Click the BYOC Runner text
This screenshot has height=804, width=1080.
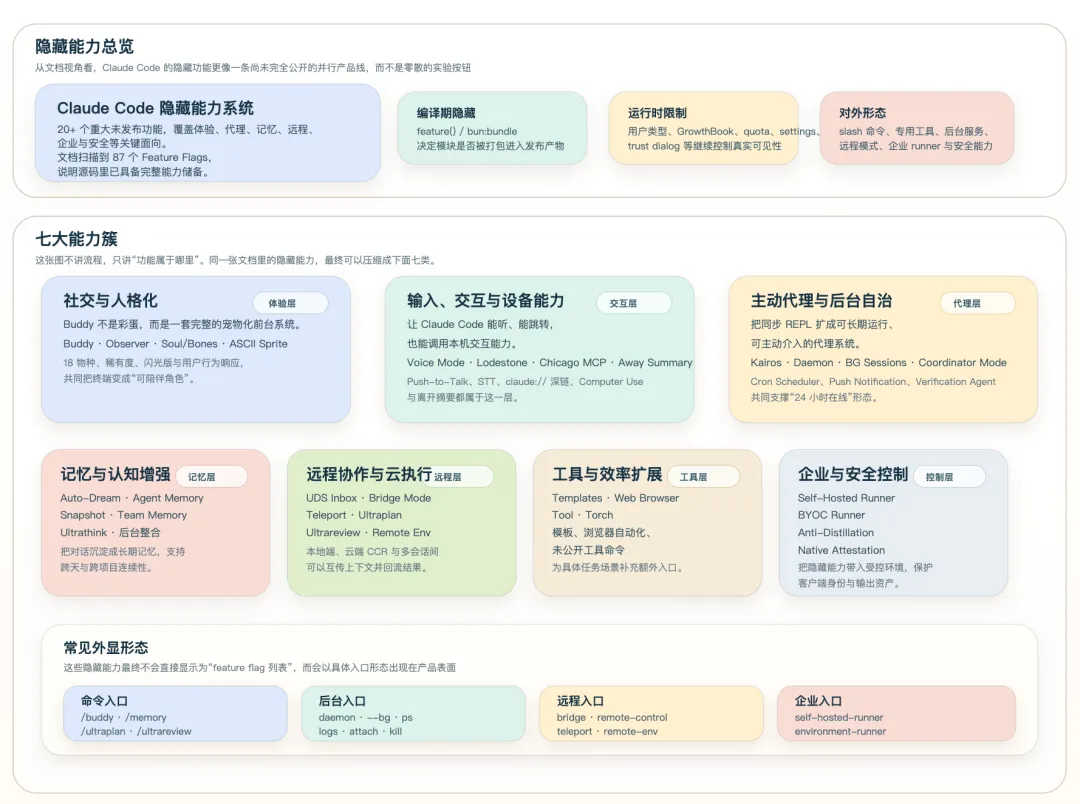[831, 515]
